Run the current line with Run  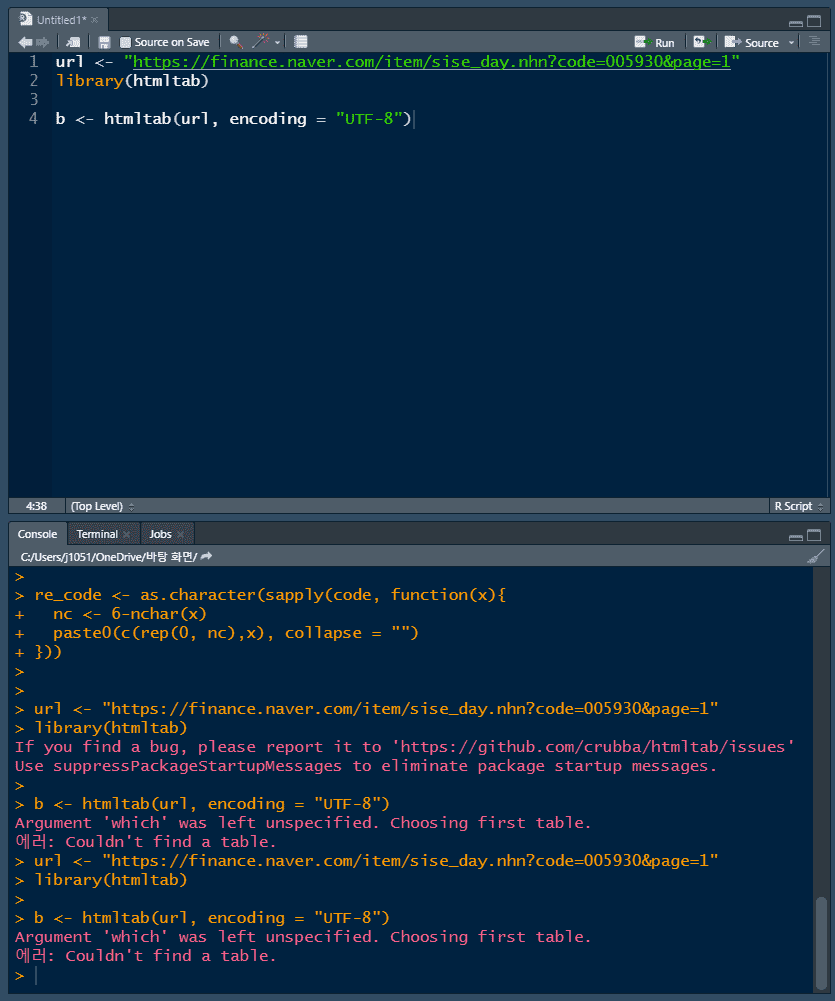[654, 42]
